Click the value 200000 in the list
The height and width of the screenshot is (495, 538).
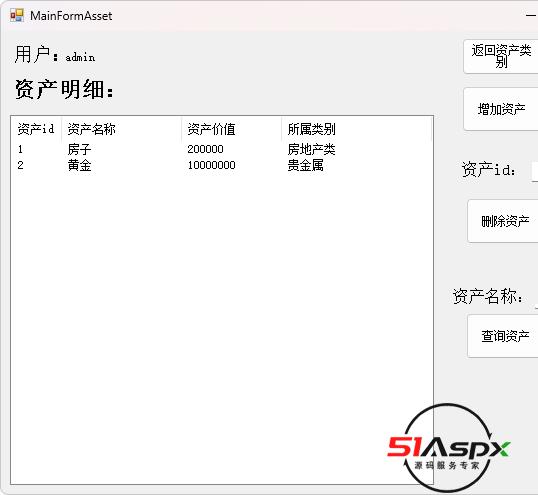pos(205,149)
